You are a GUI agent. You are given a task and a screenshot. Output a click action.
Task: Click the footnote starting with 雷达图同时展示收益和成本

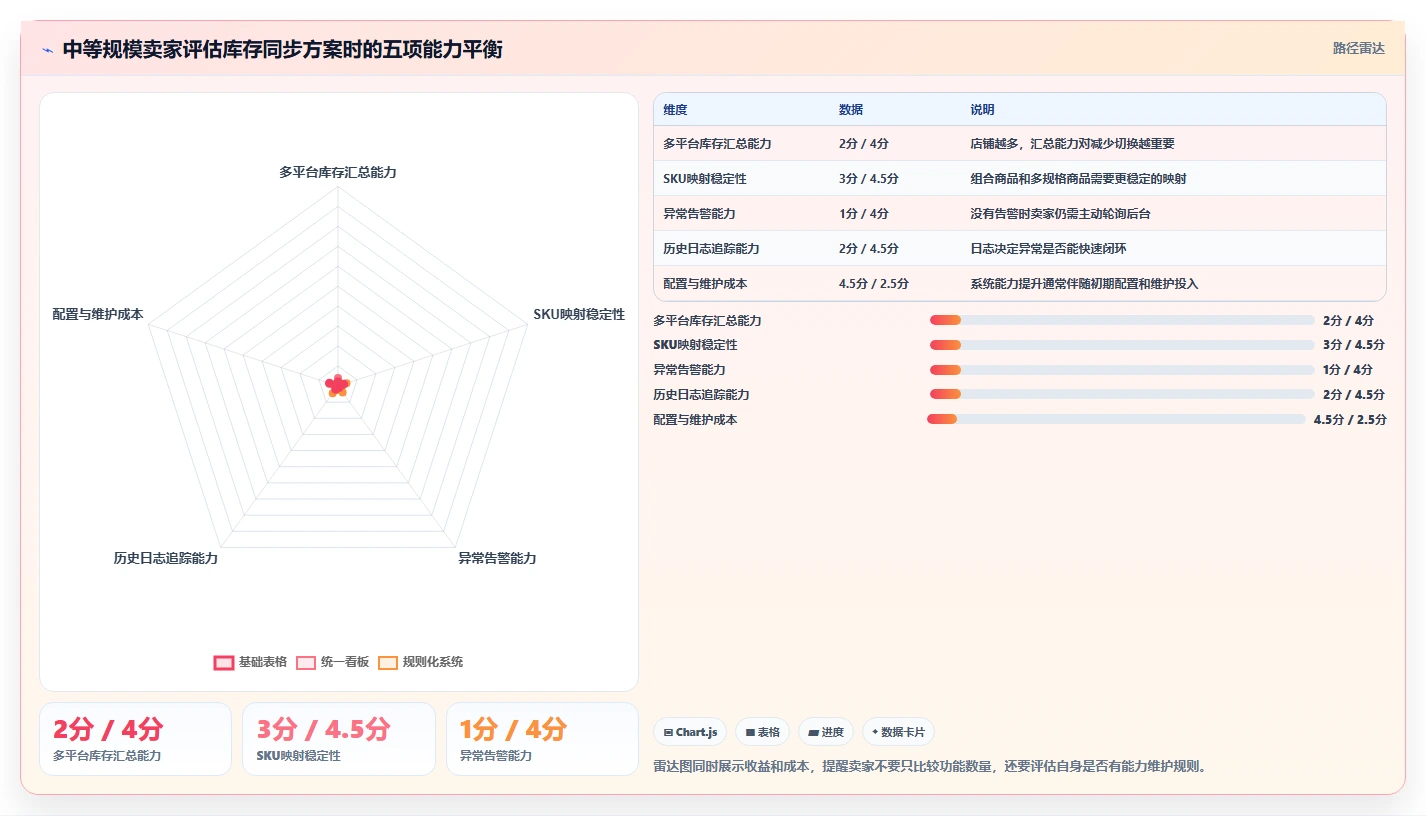pos(931,767)
